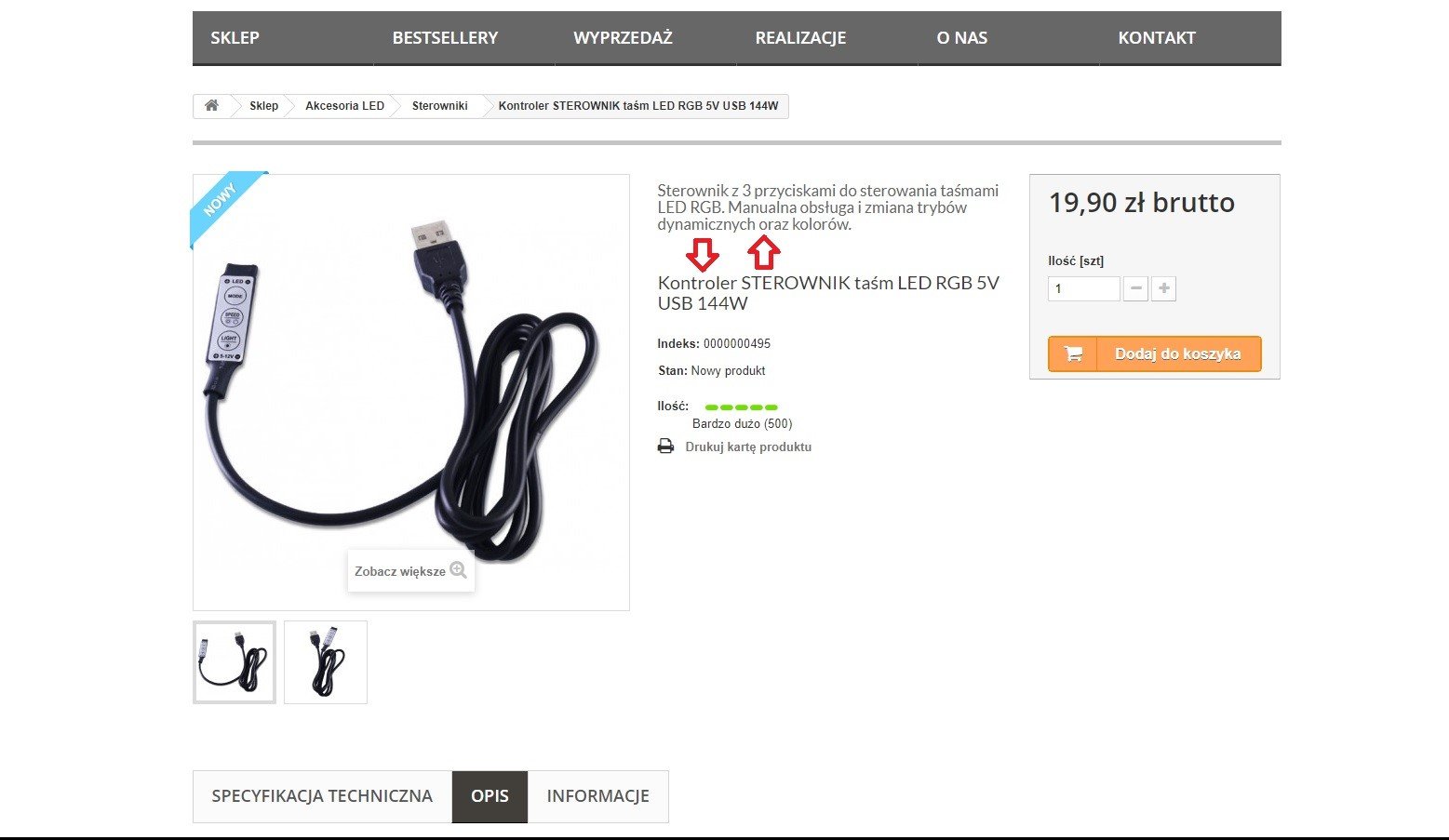
Task: Click the Dodaj do koszyka button
Action: (1154, 353)
